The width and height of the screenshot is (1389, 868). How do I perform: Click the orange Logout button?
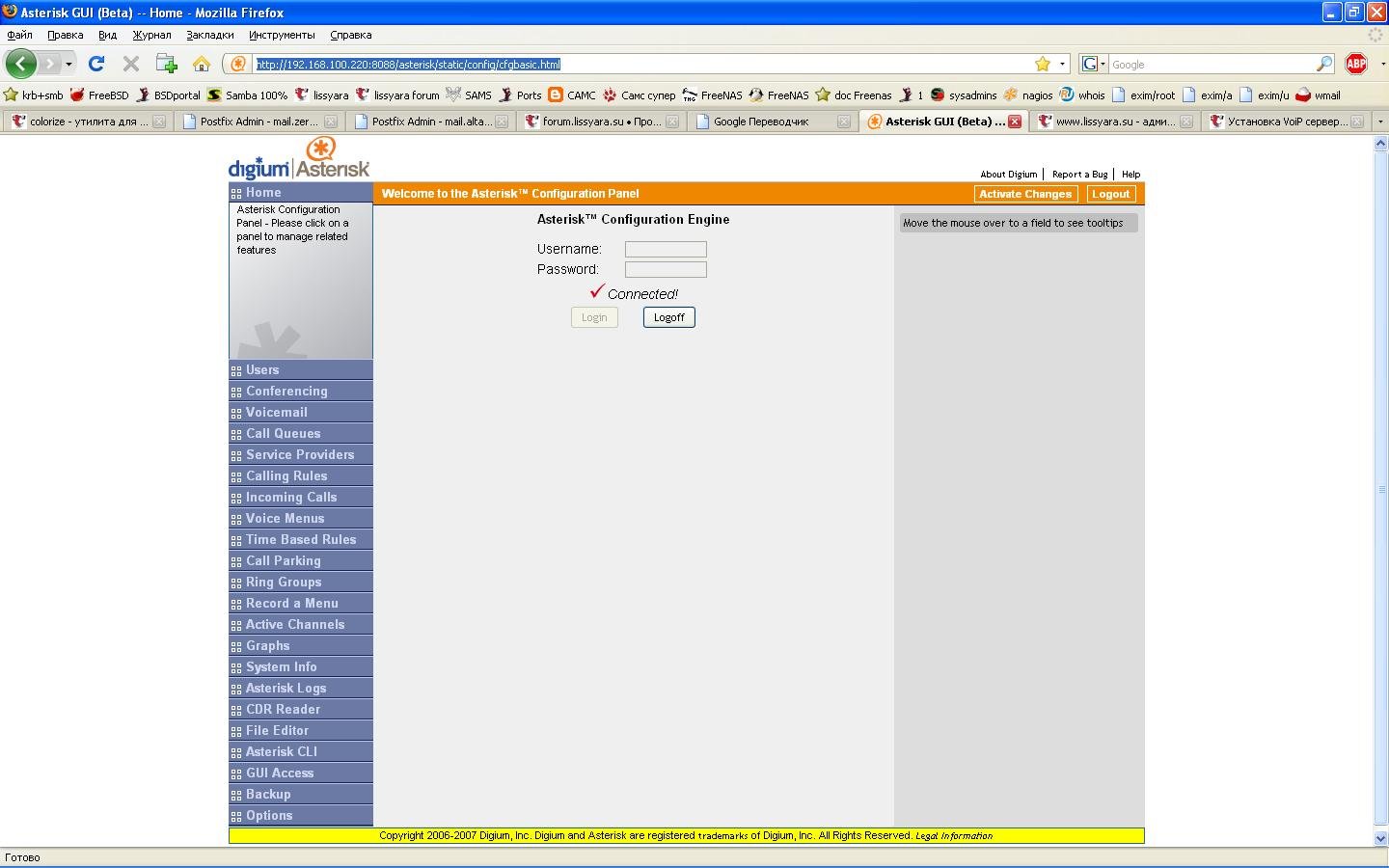pos(1111,194)
